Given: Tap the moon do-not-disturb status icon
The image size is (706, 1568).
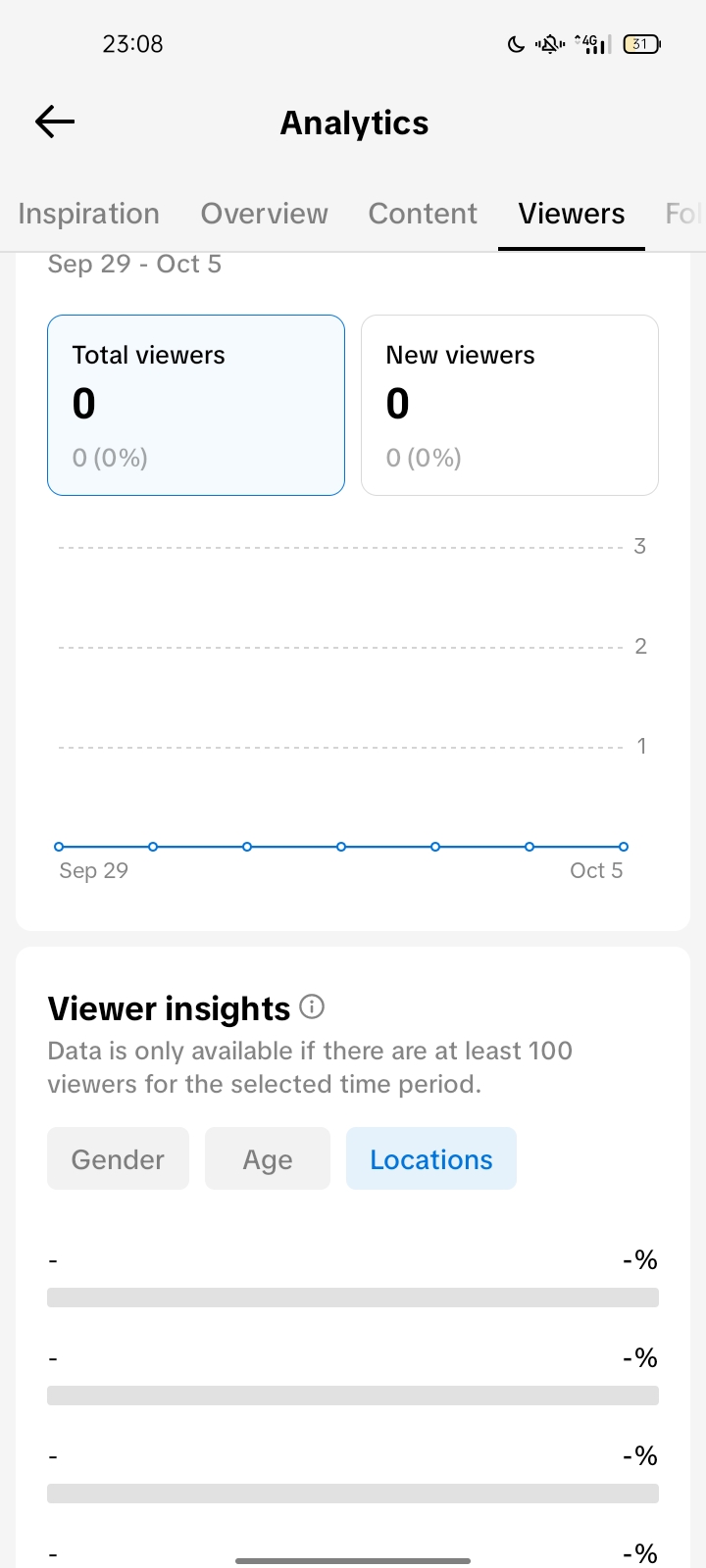Looking at the screenshot, I should (x=516, y=44).
